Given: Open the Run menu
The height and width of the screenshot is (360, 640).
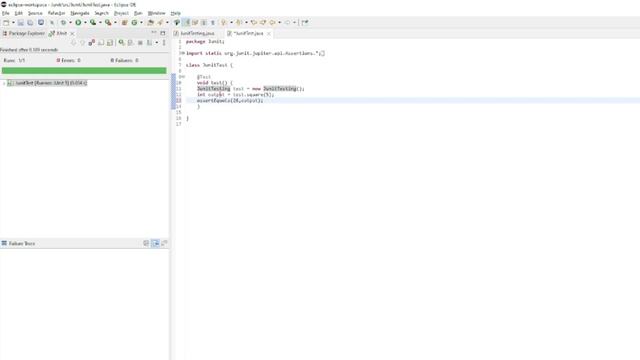Looking at the screenshot, I should (x=138, y=13).
